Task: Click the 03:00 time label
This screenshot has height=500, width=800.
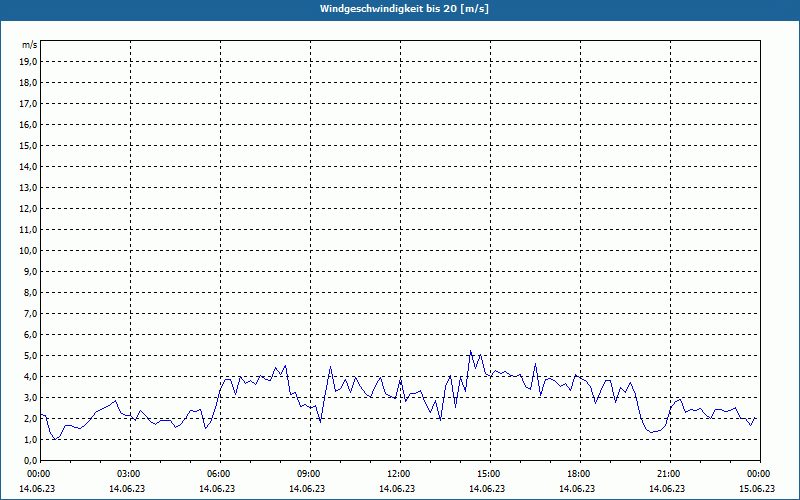Action: click(130, 474)
